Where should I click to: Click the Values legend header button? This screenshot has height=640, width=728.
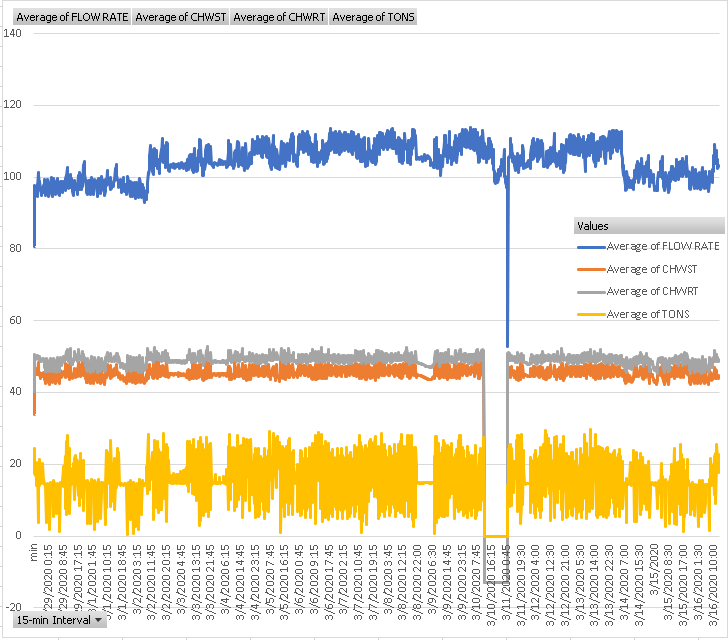click(x=649, y=226)
